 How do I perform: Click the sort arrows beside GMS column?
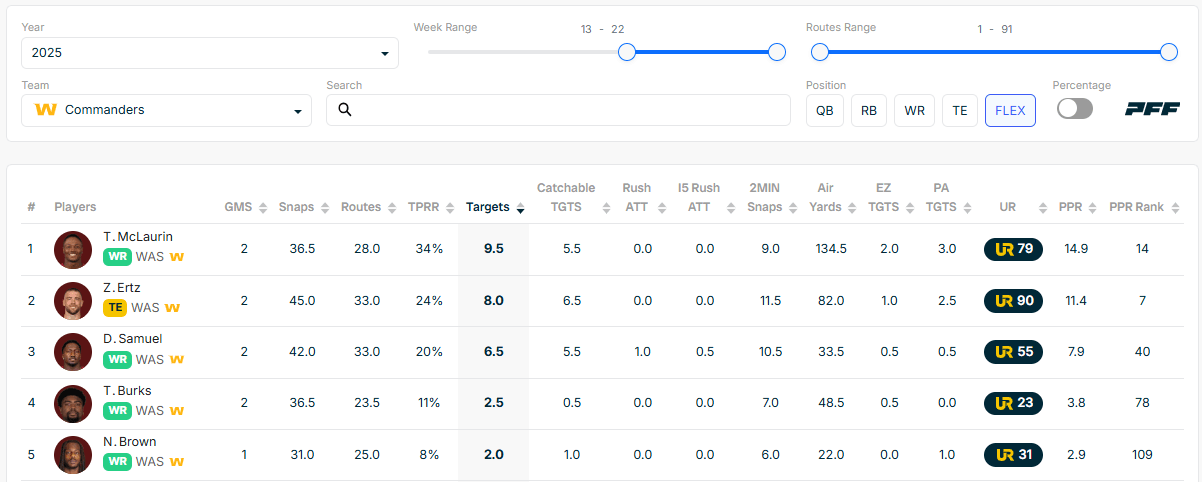(x=262, y=208)
